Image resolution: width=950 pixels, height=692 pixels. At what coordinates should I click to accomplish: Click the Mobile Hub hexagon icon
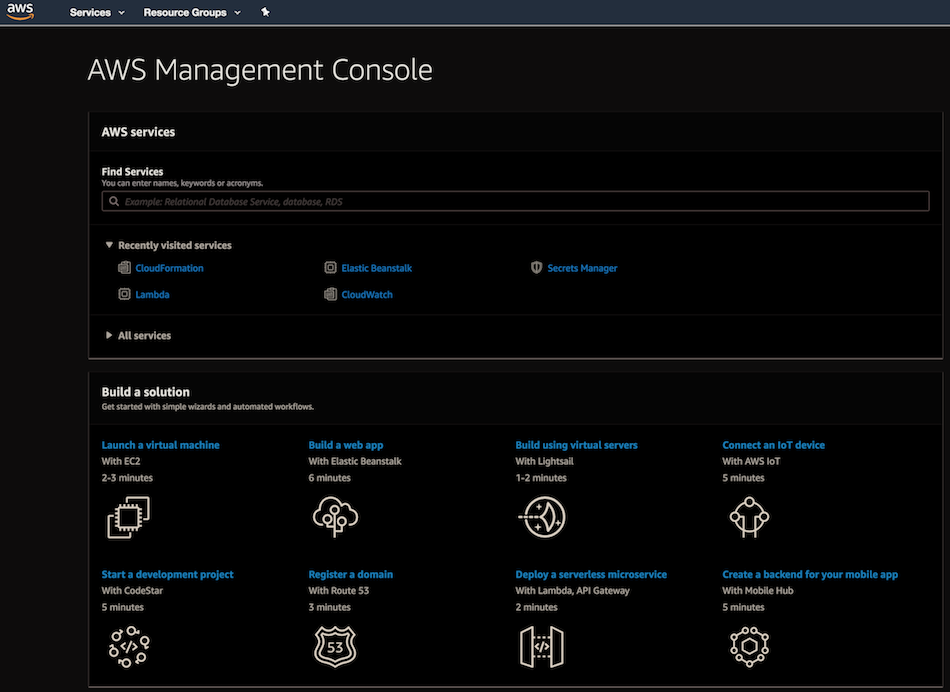click(749, 647)
